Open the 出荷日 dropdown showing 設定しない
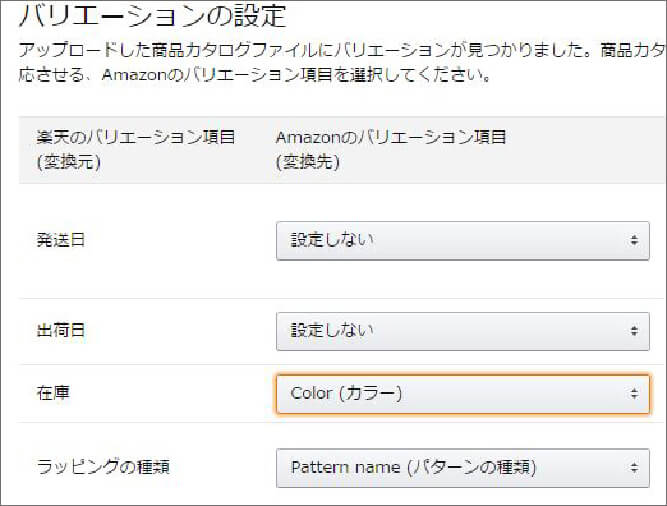This screenshot has height=506, width=667. (x=462, y=330)
